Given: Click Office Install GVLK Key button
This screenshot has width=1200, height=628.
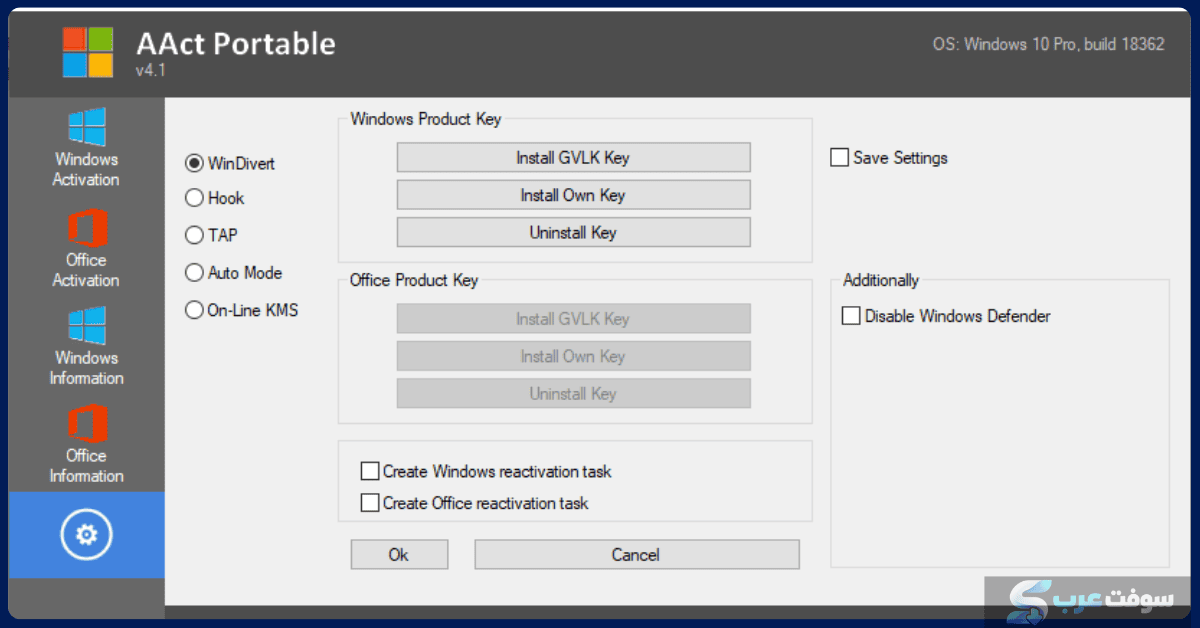Looking at the screenshot, I should click(x=573, y=319).
